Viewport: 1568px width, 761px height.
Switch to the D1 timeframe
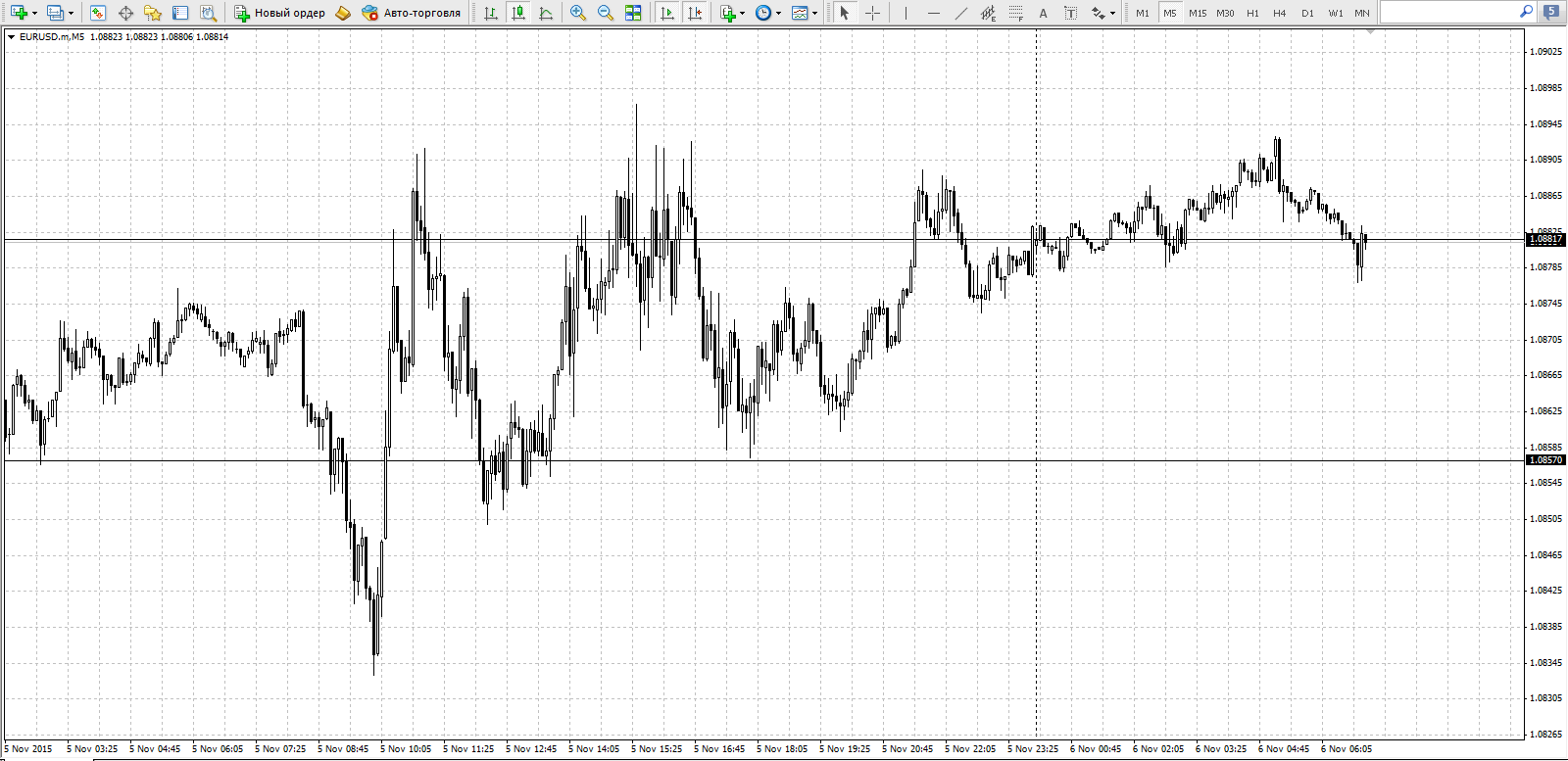[1307, 13]
